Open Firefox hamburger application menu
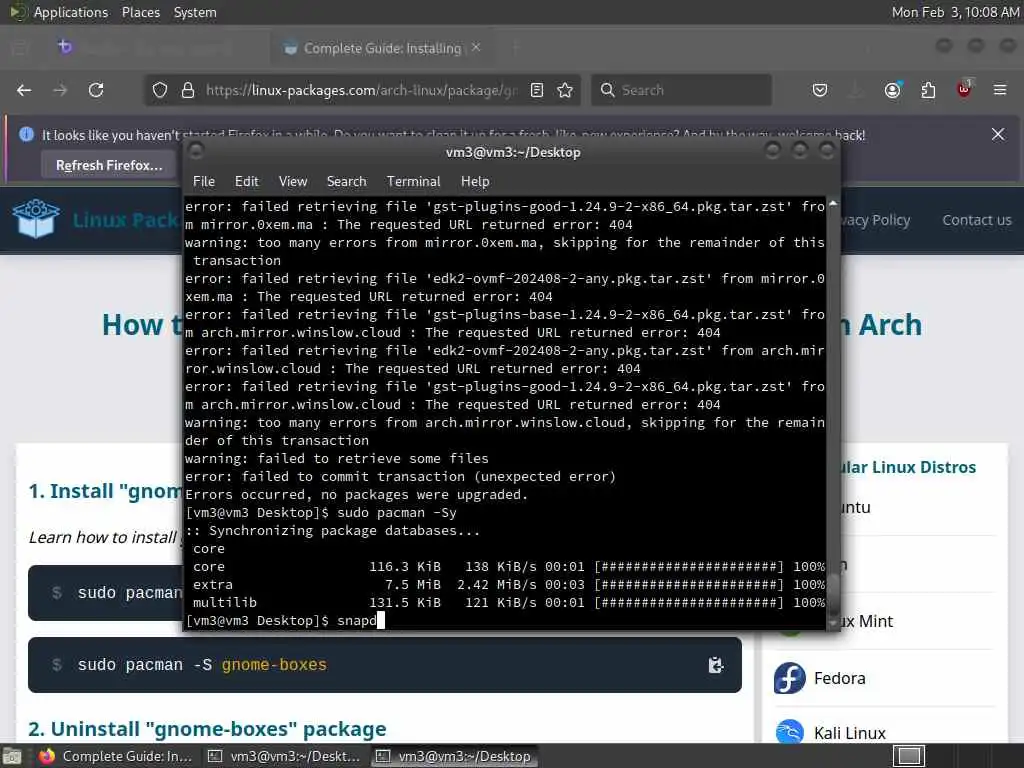The image size is (1024, 768). click(x=1000, y=90)
